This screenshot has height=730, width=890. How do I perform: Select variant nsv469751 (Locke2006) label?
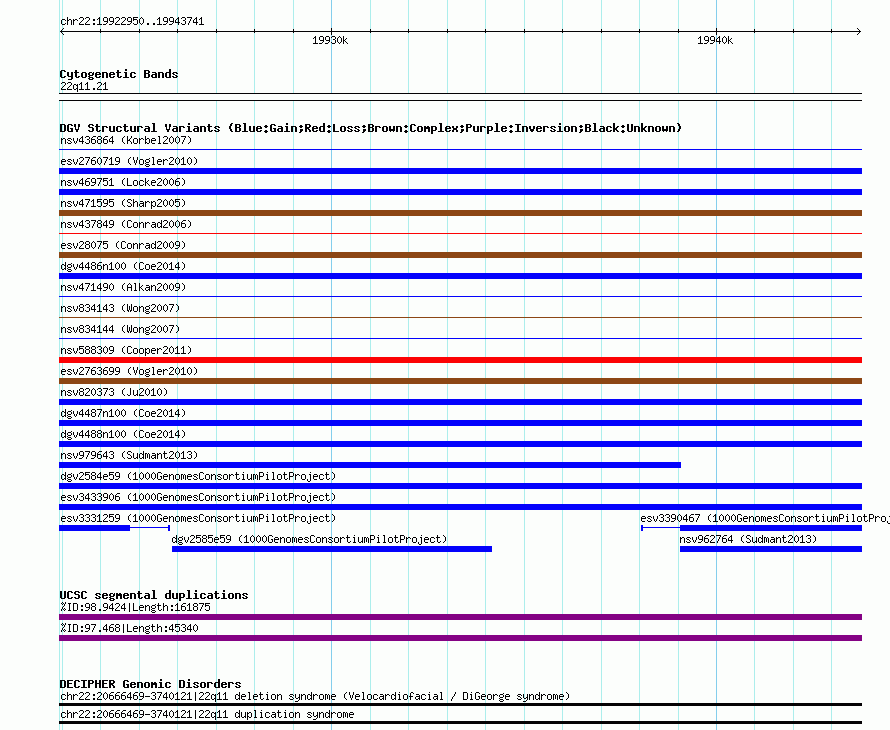pos(123,182)
